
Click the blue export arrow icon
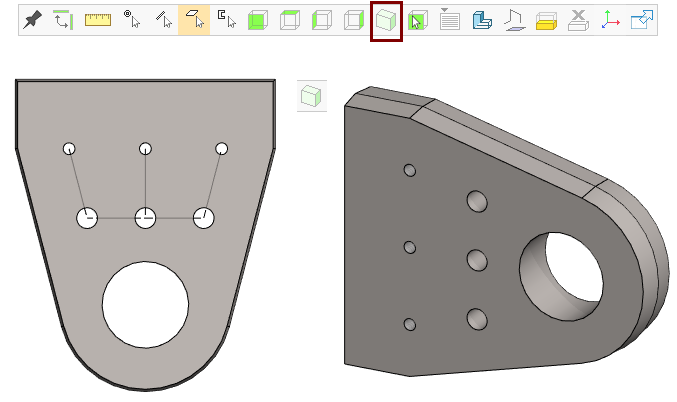click(x=642, y=20)
